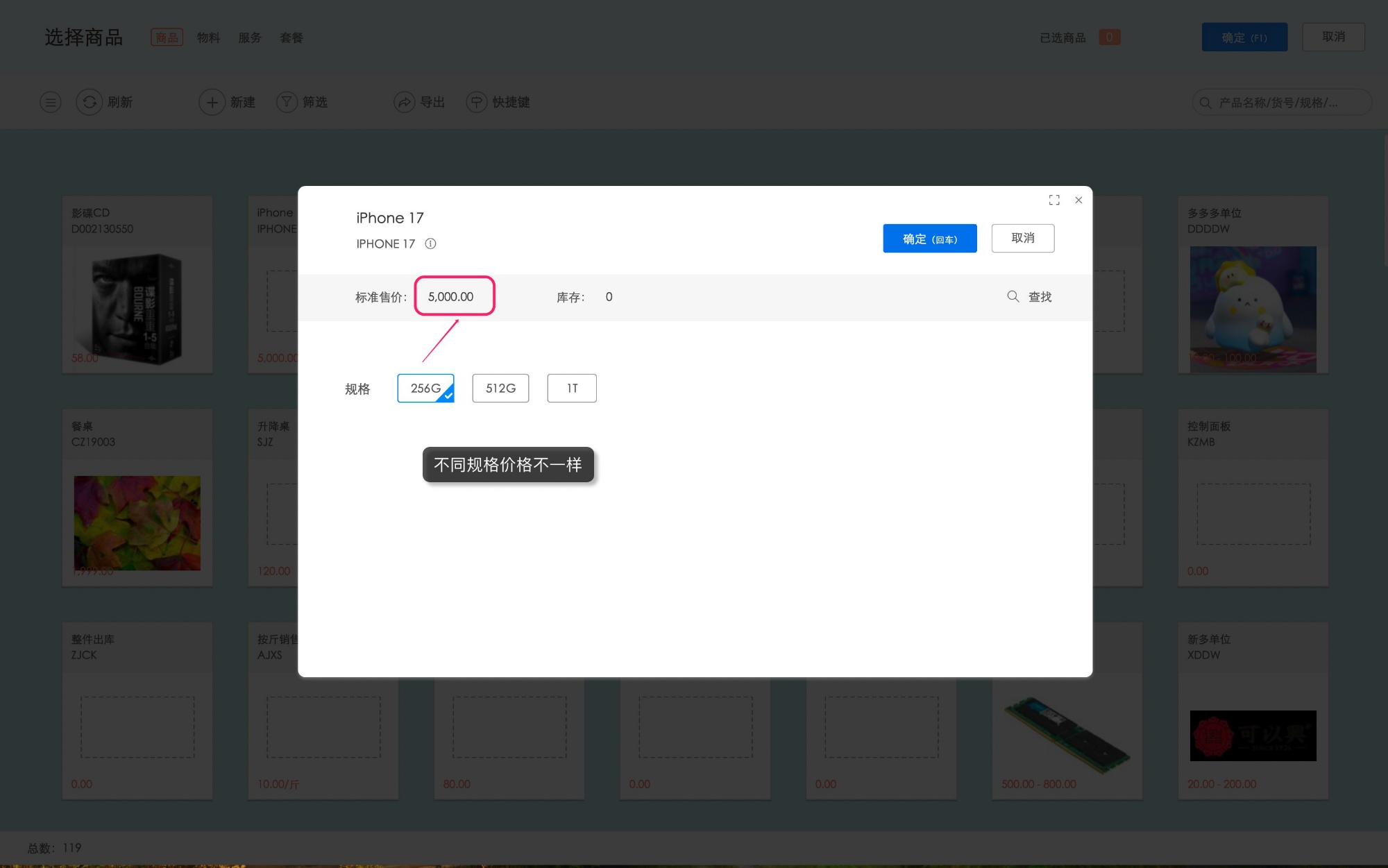Viewport: 1388px width, 868px height.
Task: Open the 快捷键 shortcuts icon
Action: tap(476, 102)
